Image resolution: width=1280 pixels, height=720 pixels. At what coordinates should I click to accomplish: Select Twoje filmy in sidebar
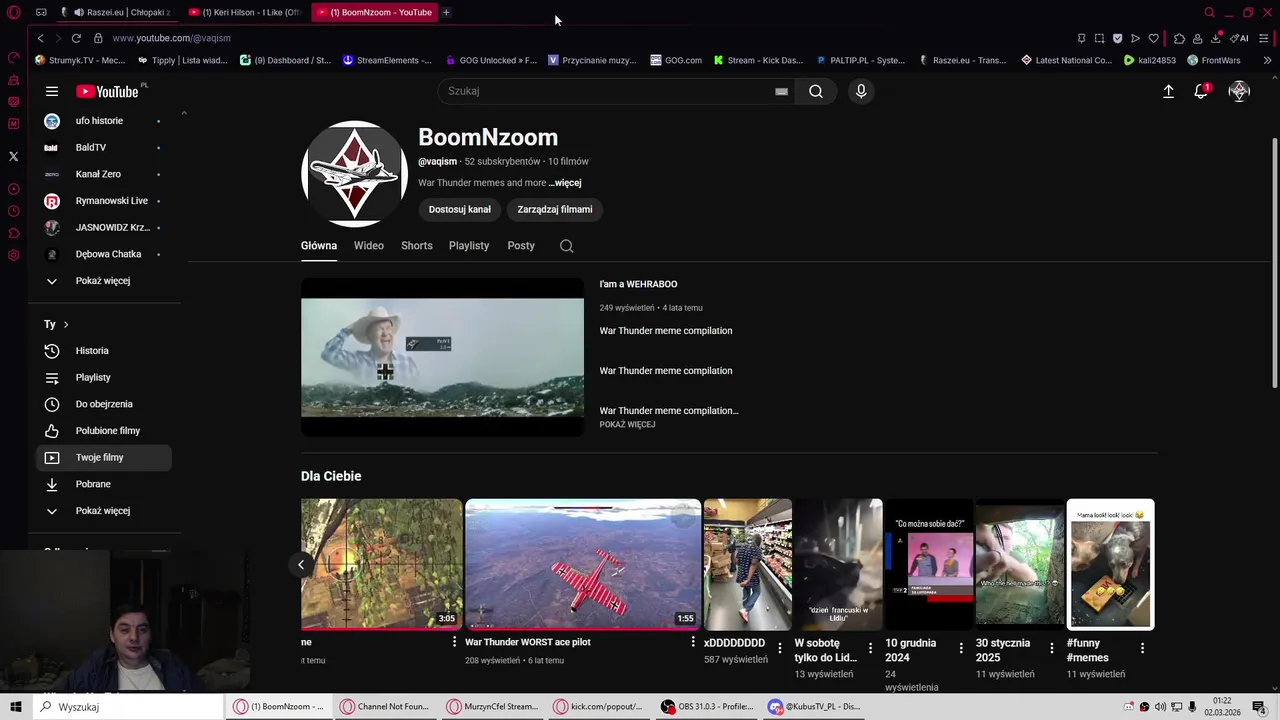pos(105,457)
